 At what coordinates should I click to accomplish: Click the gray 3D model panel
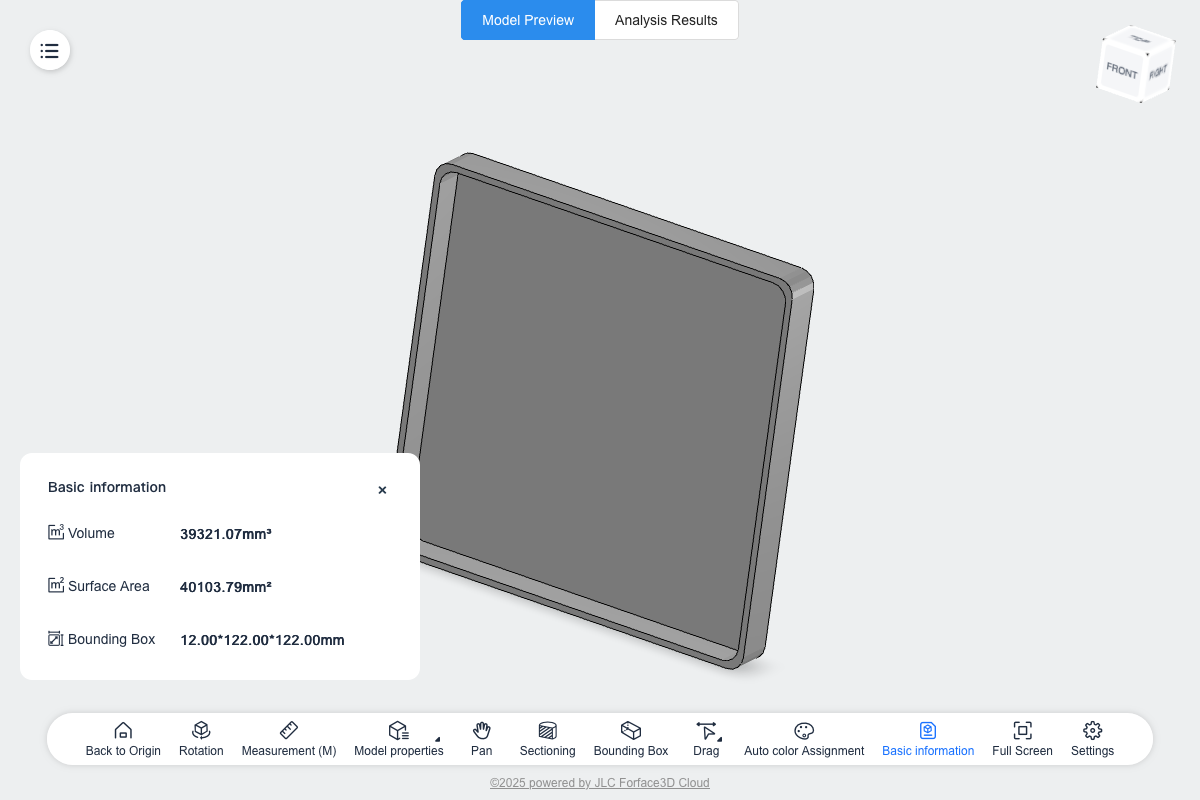point(610,400)
